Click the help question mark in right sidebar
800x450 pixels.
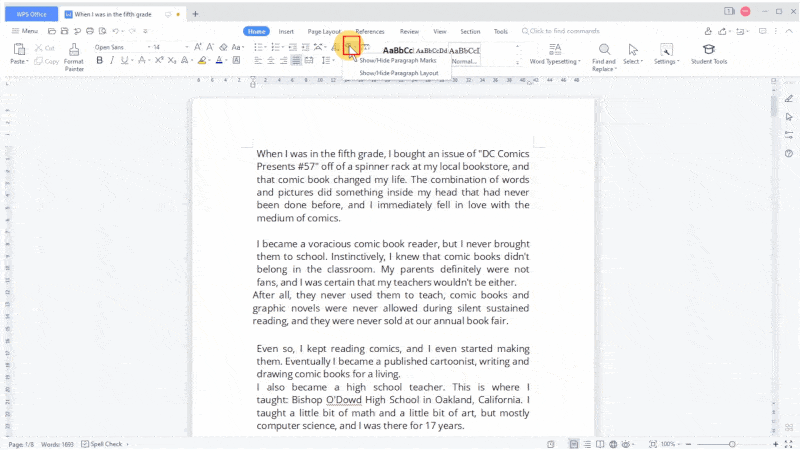[789, 153]
